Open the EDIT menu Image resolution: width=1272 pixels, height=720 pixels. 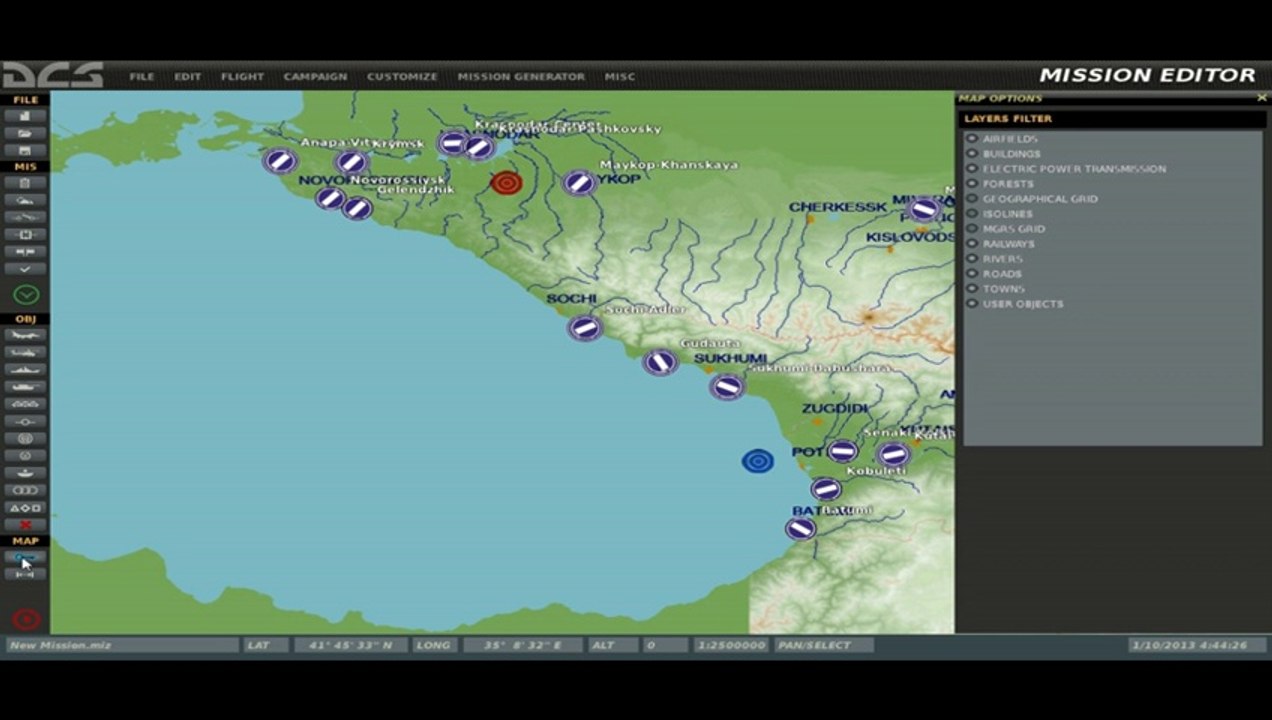tap(187, 77)
